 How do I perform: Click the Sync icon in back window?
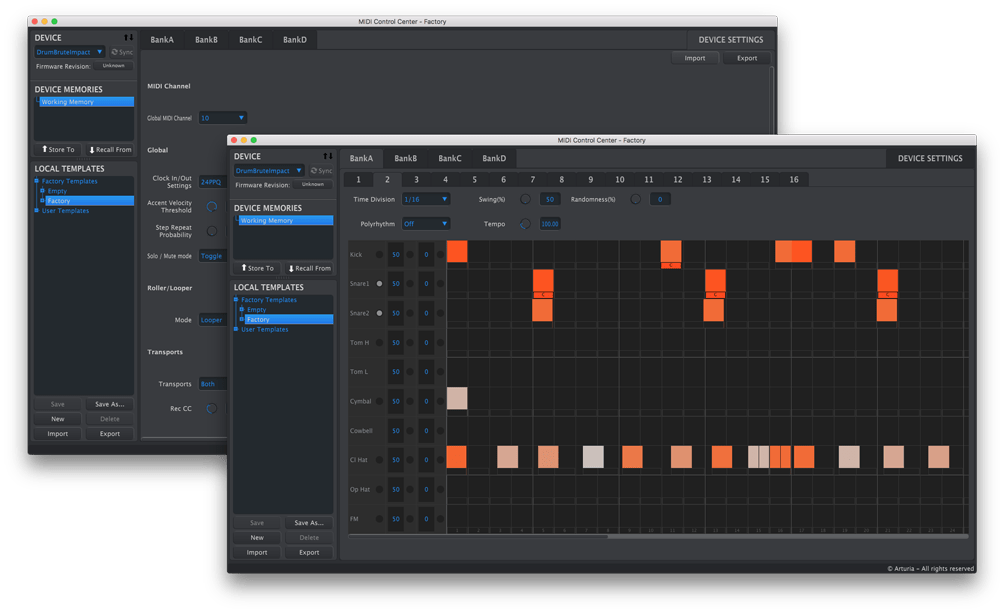[x=115, y=52]
